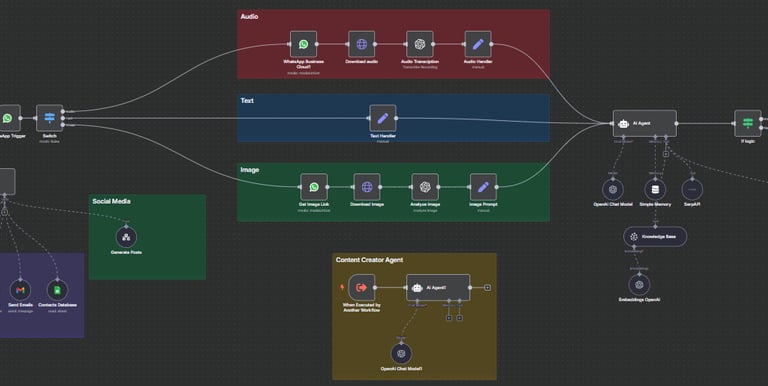Select the Social Media sticky note title
This screenshot has height=386, width=768.
point(111,201)
